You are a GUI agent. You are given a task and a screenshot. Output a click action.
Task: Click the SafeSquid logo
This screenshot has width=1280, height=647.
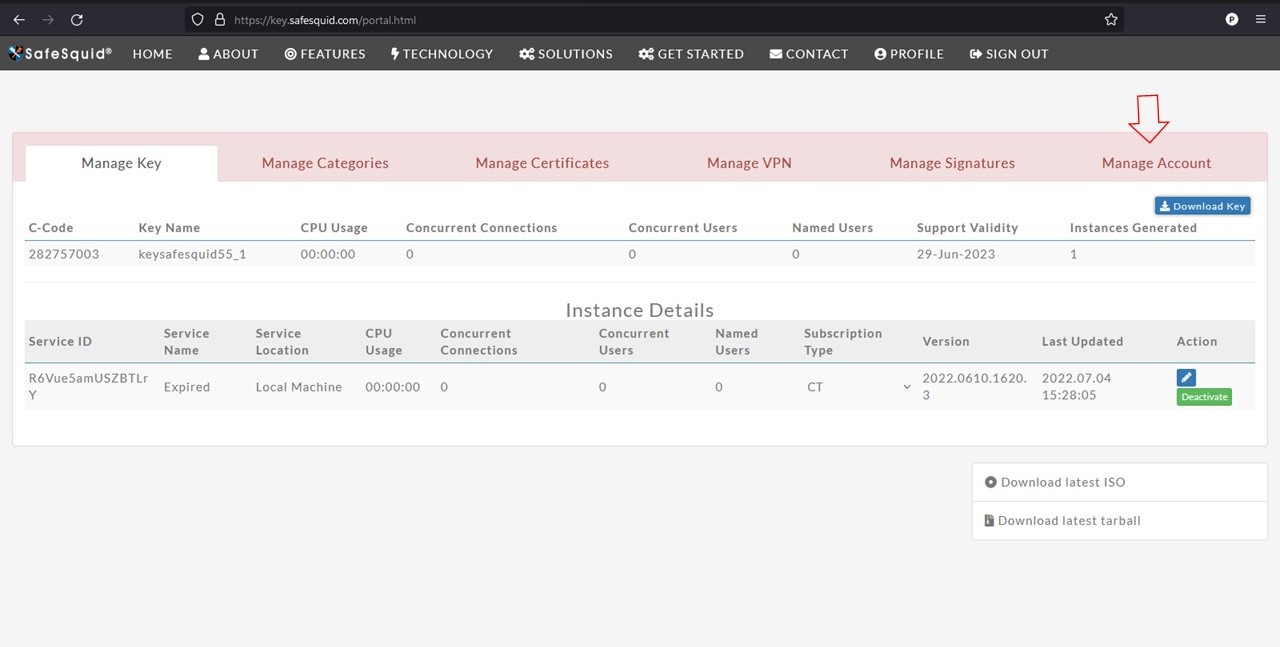(60, 53)
